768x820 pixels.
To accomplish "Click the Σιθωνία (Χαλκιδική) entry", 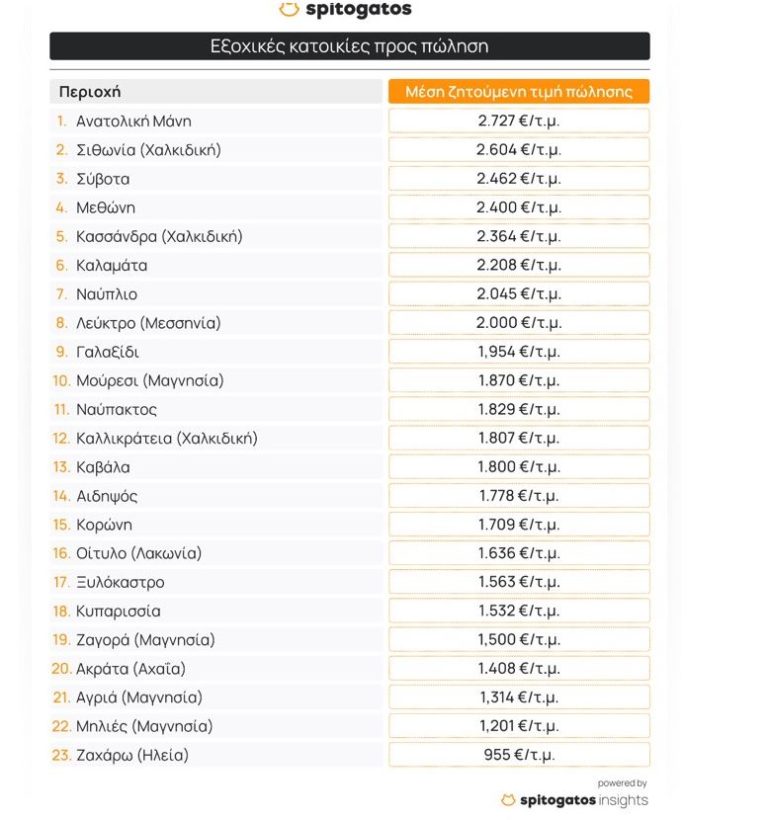I will [x=148, y=150].
